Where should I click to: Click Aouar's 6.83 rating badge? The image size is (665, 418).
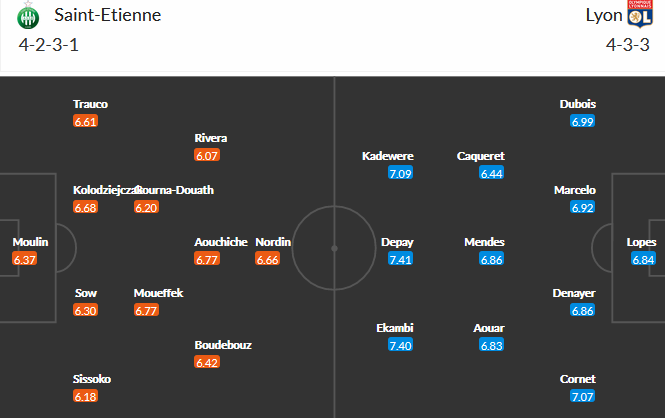pyautogui.click(x=491, y=346)
